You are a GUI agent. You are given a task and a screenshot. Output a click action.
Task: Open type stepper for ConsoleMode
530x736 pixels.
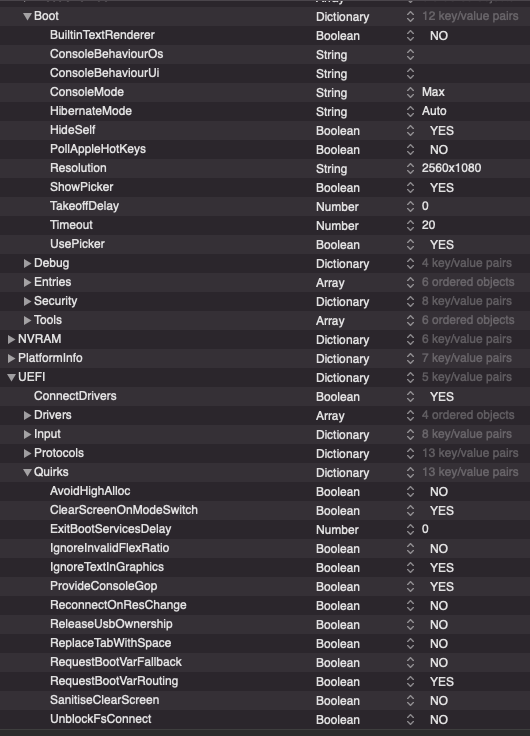point(410,92)
